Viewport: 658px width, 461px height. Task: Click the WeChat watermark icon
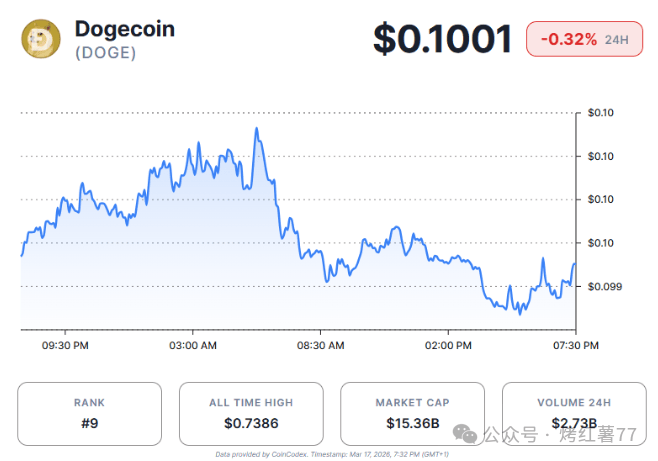(x=464, y=434)
